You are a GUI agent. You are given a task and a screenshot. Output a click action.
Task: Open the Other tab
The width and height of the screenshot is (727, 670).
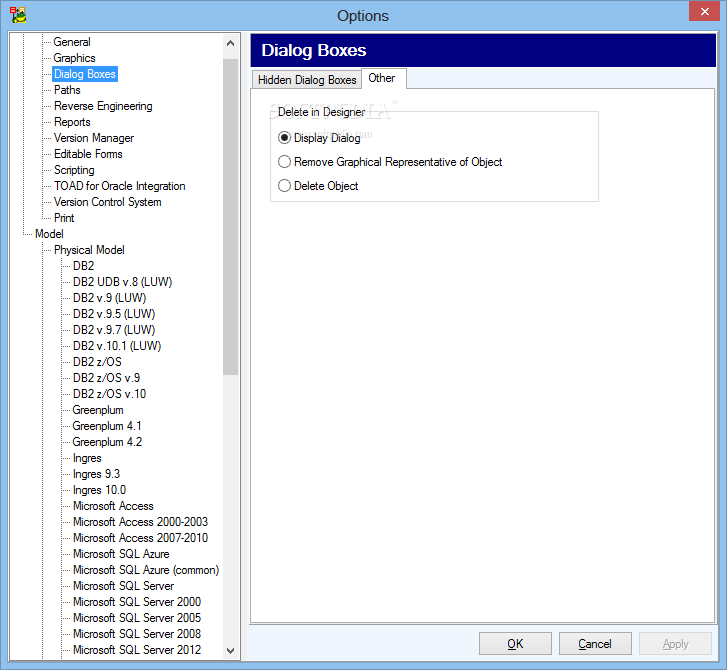click(x=383, y=78)
